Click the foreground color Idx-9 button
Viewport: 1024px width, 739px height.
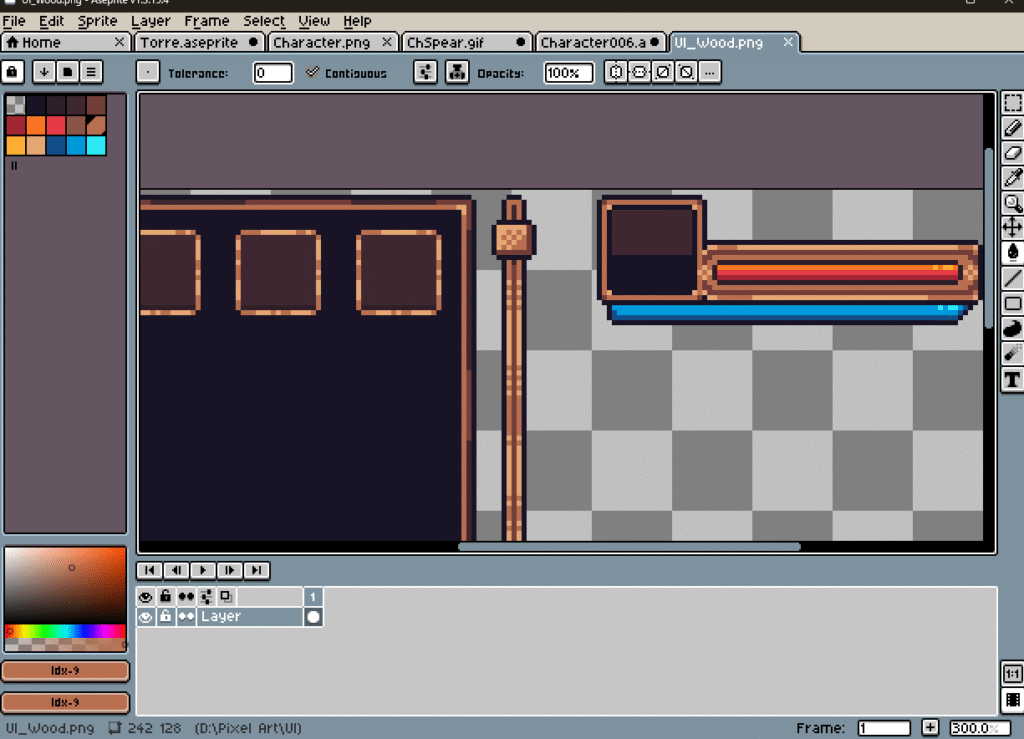(65, 670)
